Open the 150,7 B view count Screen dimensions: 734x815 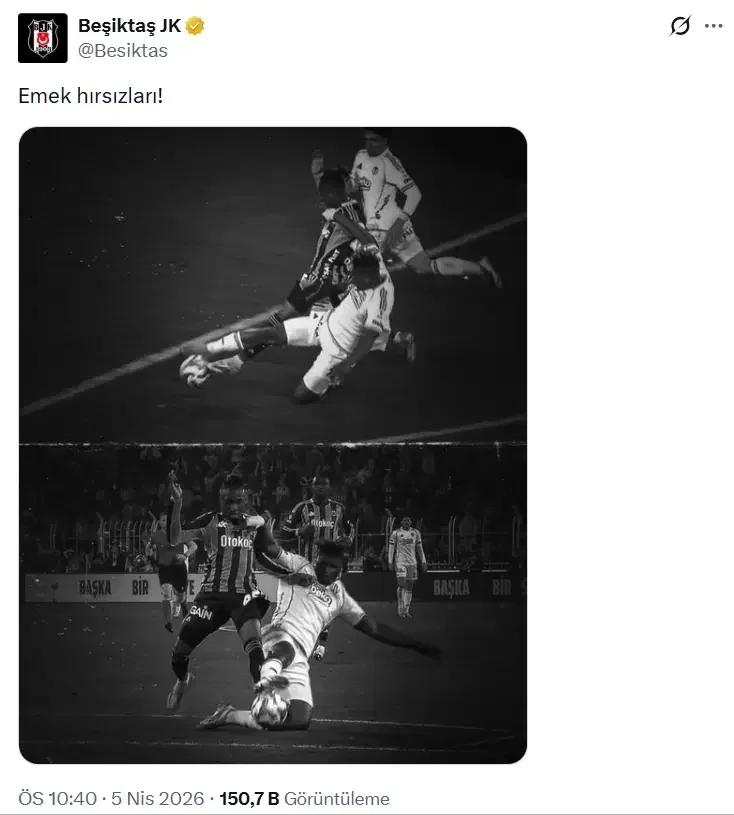[249, 798]
